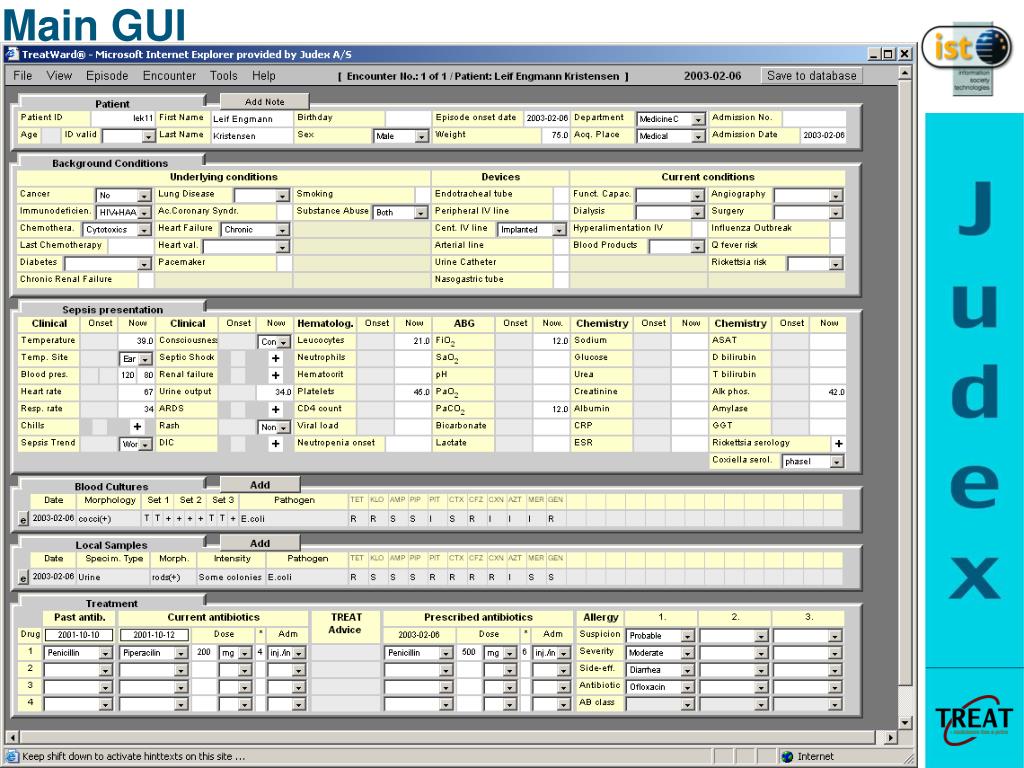Viewport: 1024px width, 768px height.
Task: Click the plus icon for Renal failure
Action: click(276, 376)
